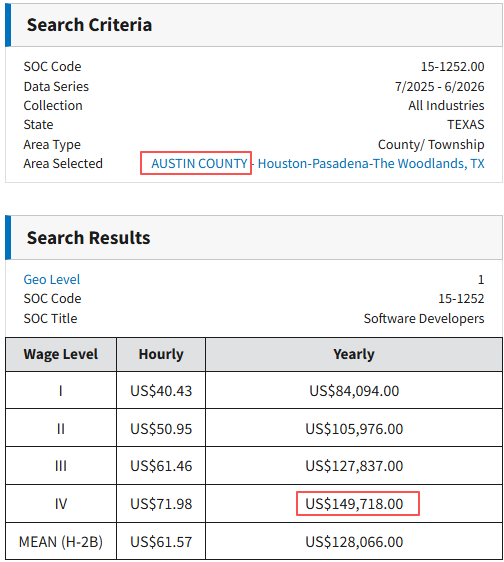Click the MEAN (H-2B) row label
Image resolution: width=504 pixels, height=562 pixels.
61,542
